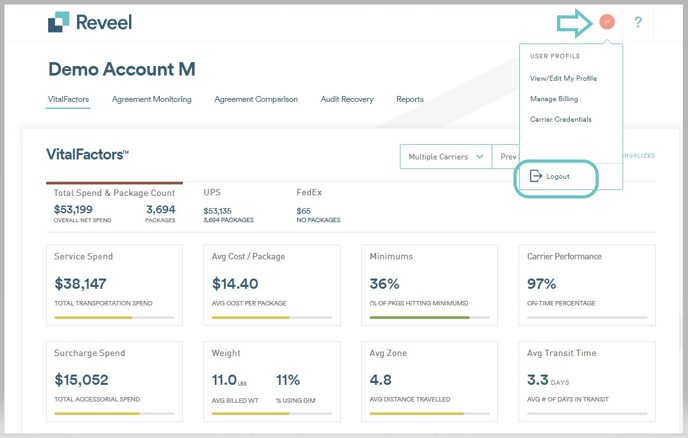Click the $38,147 transportation spend value
Screen dimensions: 688x438
(80, 284)
